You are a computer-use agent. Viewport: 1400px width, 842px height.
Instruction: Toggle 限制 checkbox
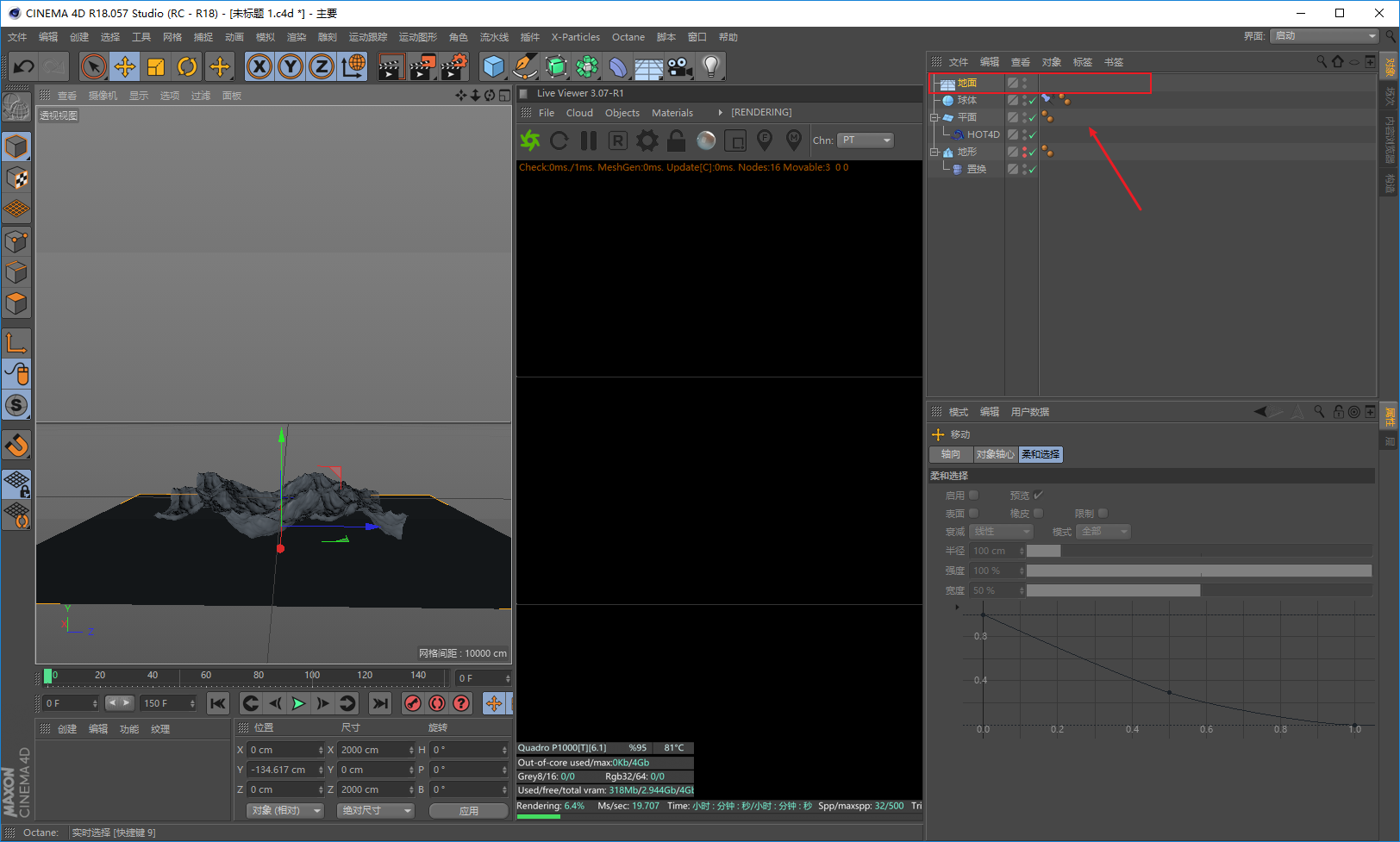[1103, 514]
